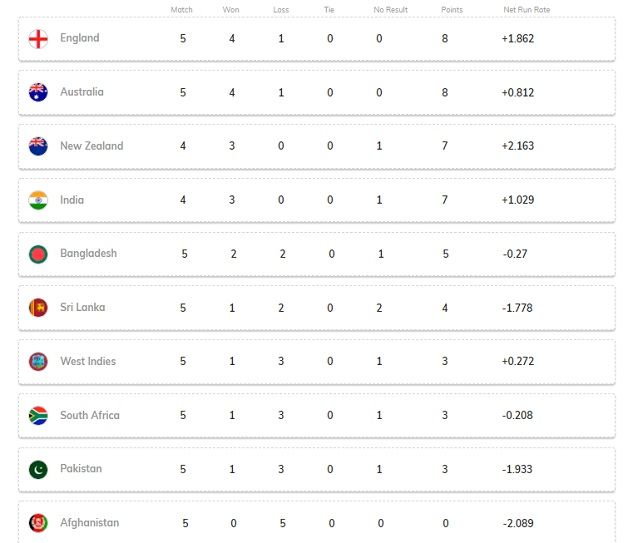Open the Pakistan team name link
Image resolution: width=628 pixels, height=543 pixels.
pos(81,469)
